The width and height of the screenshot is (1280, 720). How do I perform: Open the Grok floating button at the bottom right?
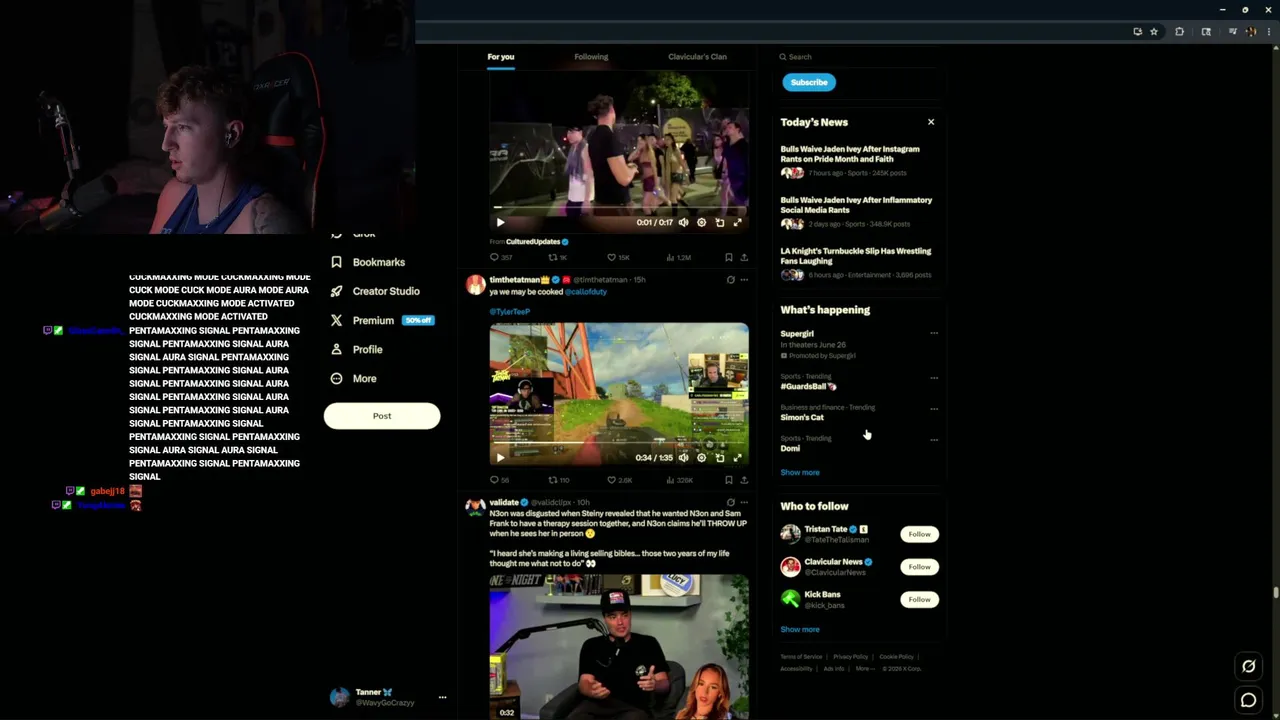point(1248,666)
